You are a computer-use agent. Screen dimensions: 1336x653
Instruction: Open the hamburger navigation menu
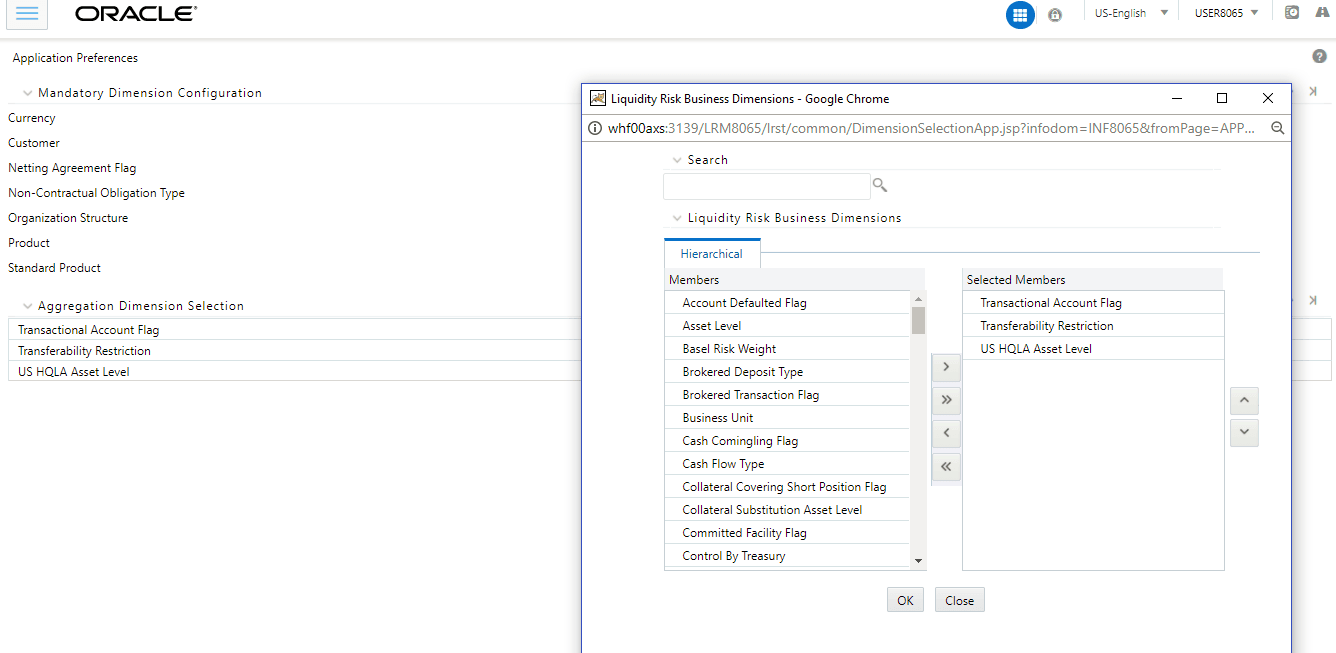click(27, 13)
